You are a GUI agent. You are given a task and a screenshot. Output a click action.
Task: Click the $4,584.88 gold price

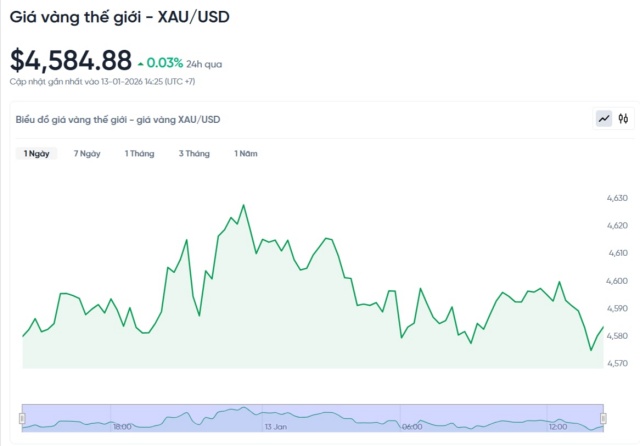click(70, 60)
